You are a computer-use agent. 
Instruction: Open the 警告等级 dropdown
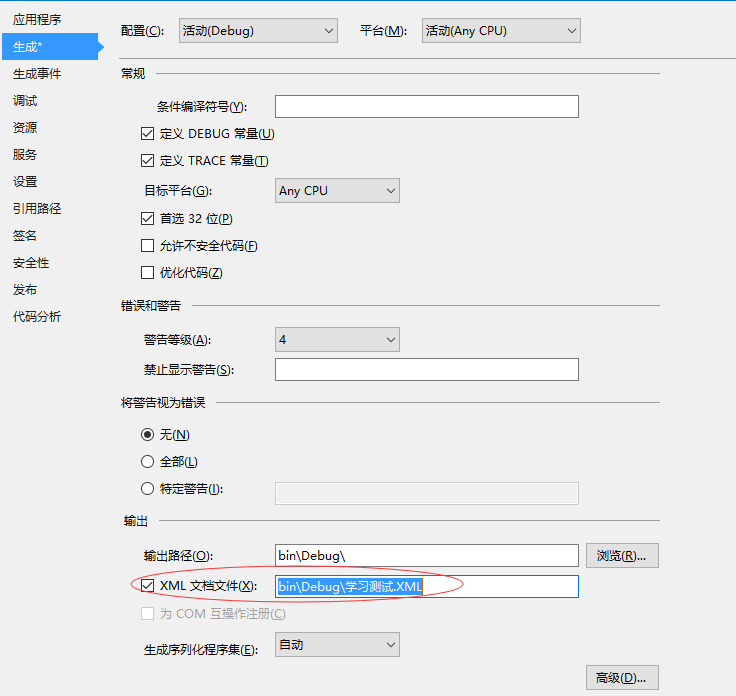[337, 339]
